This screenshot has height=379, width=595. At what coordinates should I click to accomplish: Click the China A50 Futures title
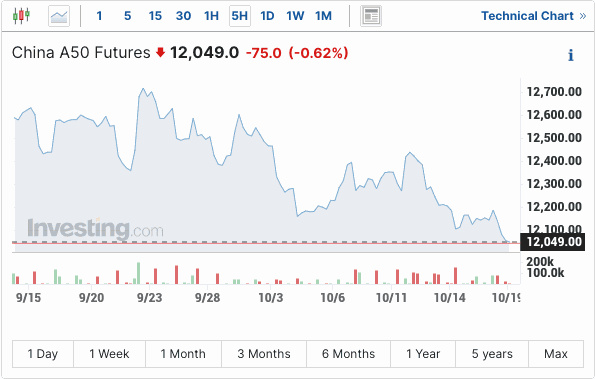81,53
